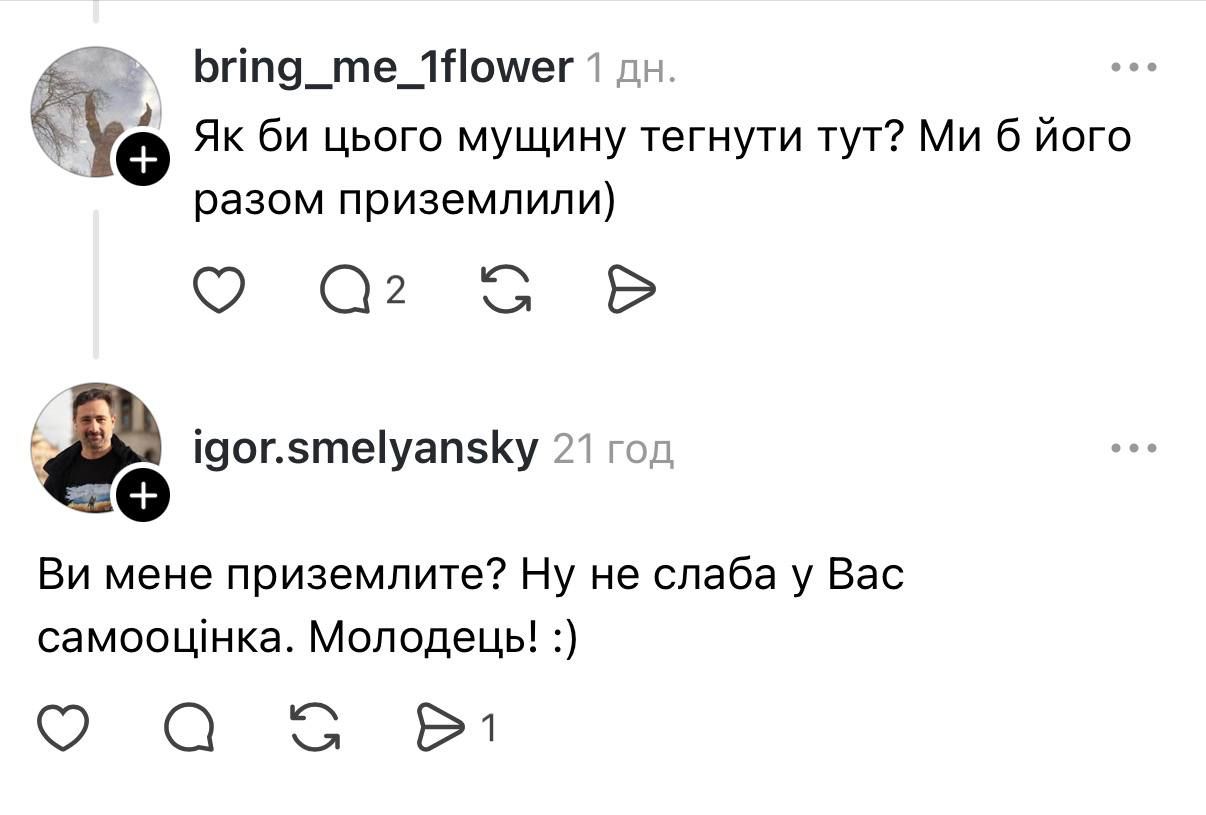Reply to the bring_me_1flower comment

click(x=345, y=291)
